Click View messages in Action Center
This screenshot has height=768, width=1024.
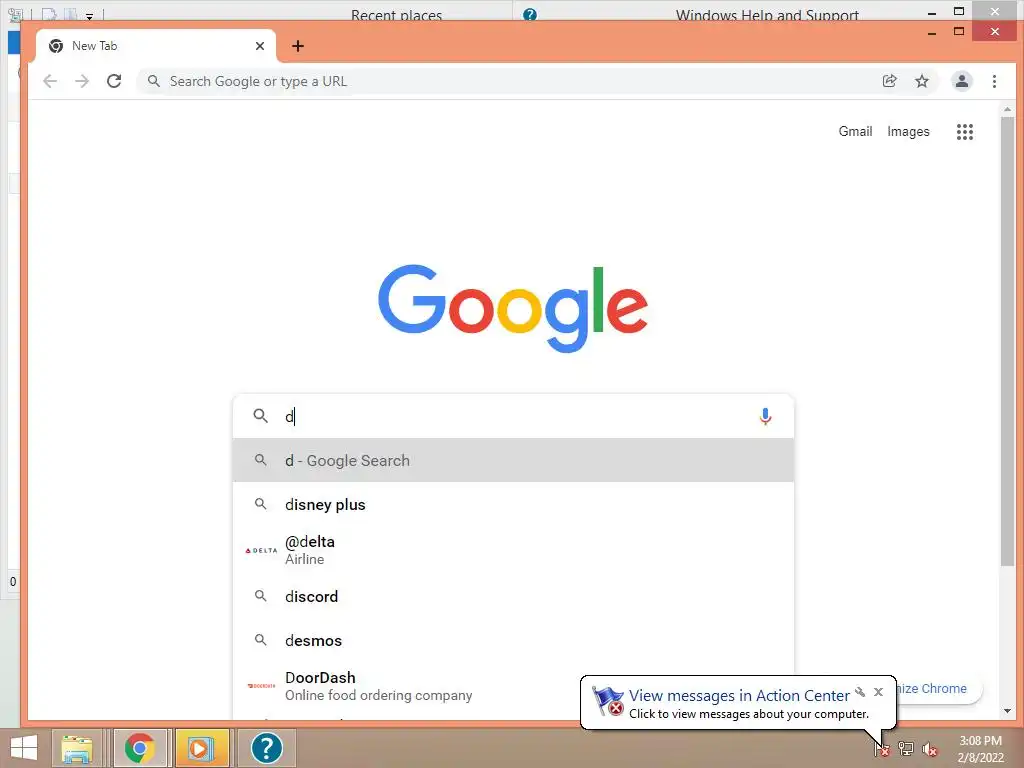pyautogui.click(x=739, y=696)
